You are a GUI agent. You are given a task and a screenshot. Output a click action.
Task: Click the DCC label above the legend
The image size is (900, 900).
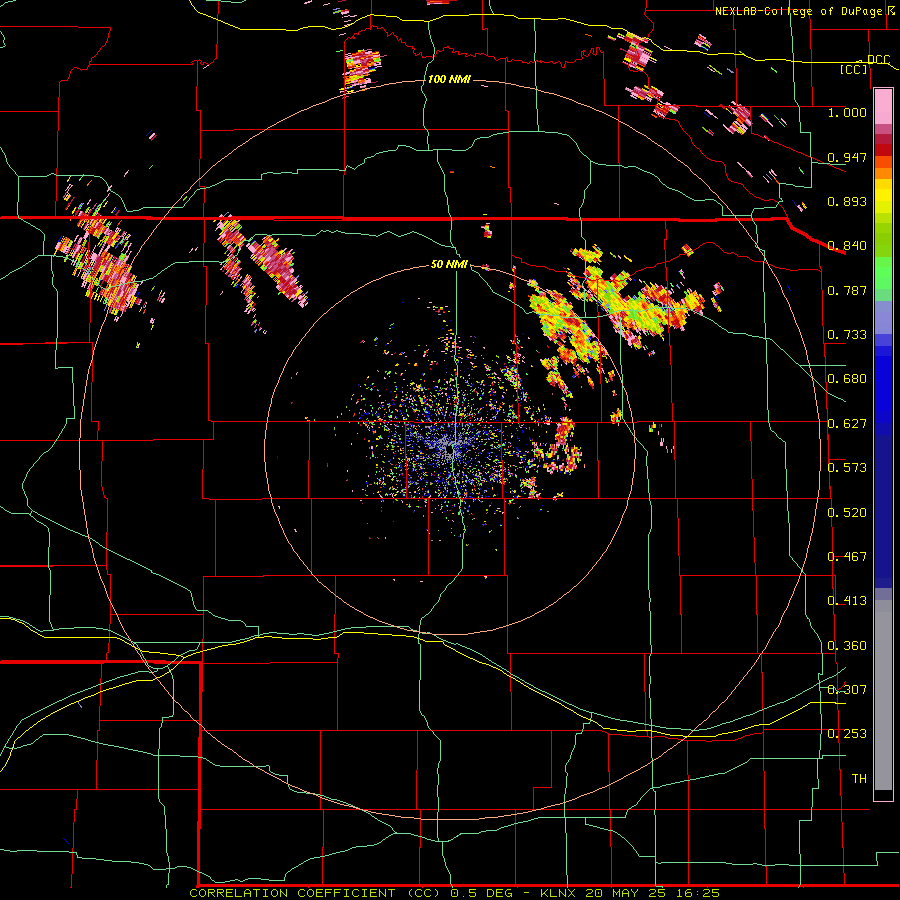click(878, 59)
